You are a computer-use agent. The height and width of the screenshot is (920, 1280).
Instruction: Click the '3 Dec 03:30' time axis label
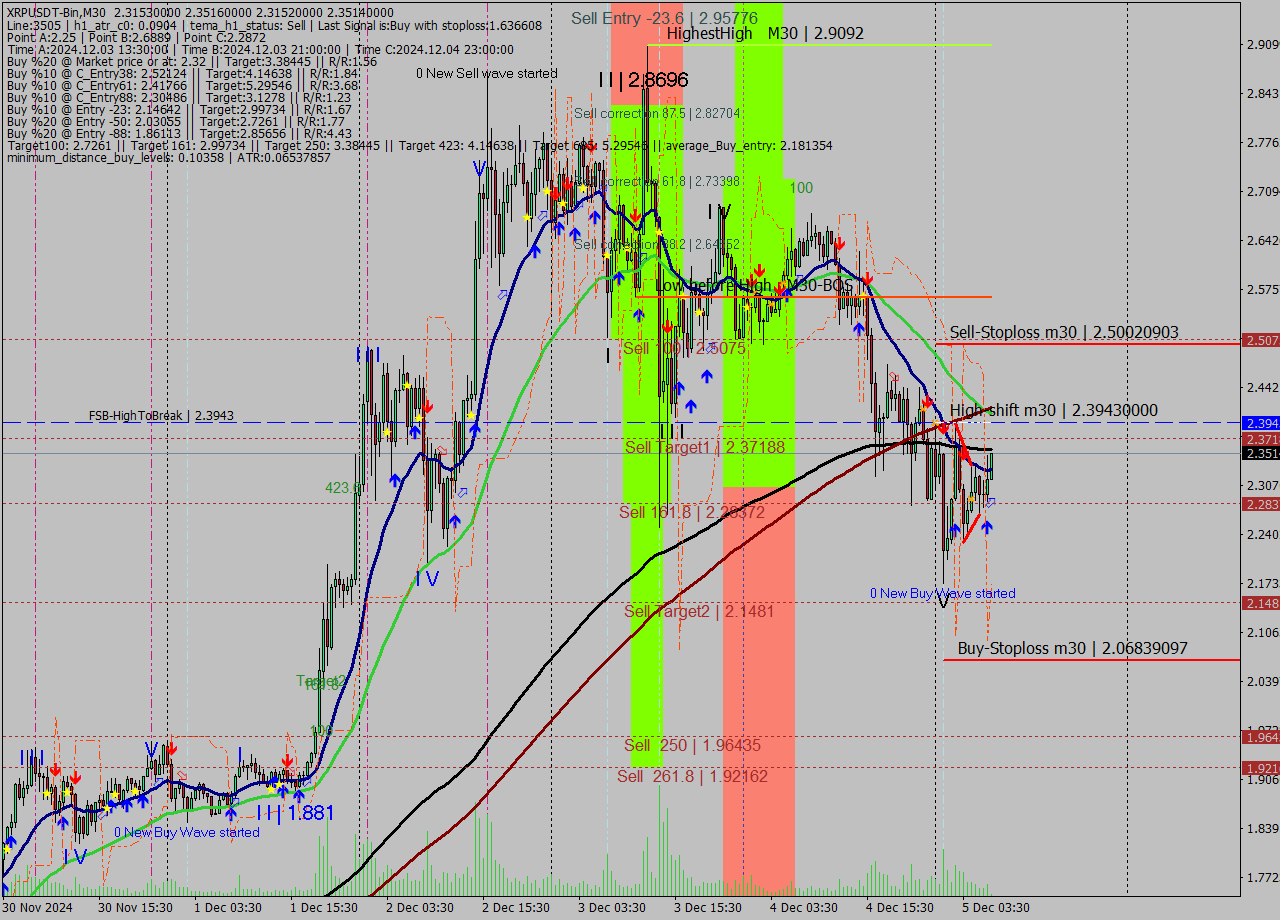tap(612, 908)
